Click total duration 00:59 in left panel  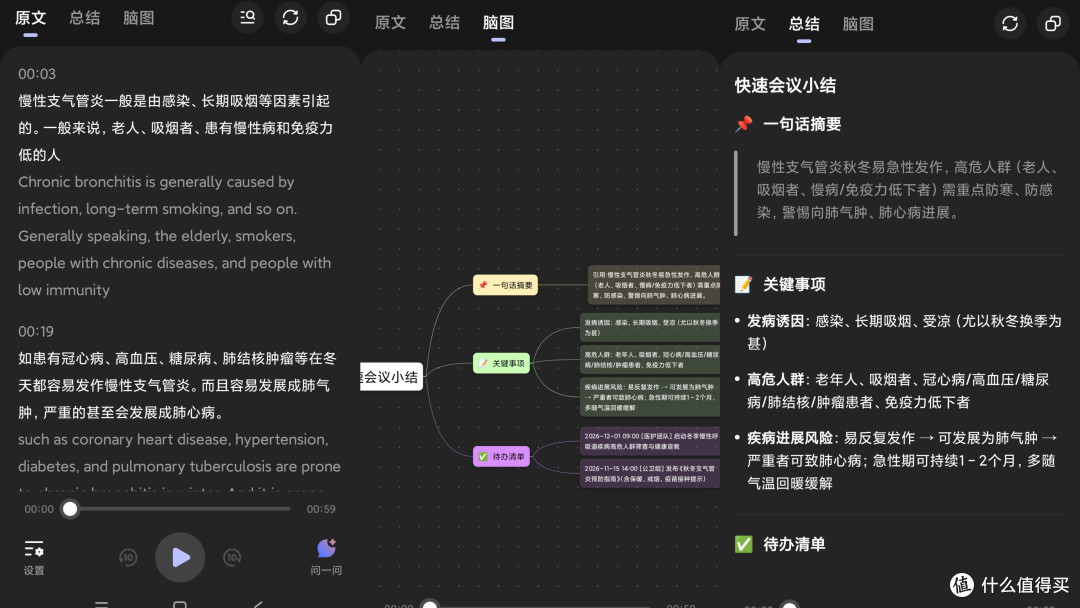click(321, 509)
